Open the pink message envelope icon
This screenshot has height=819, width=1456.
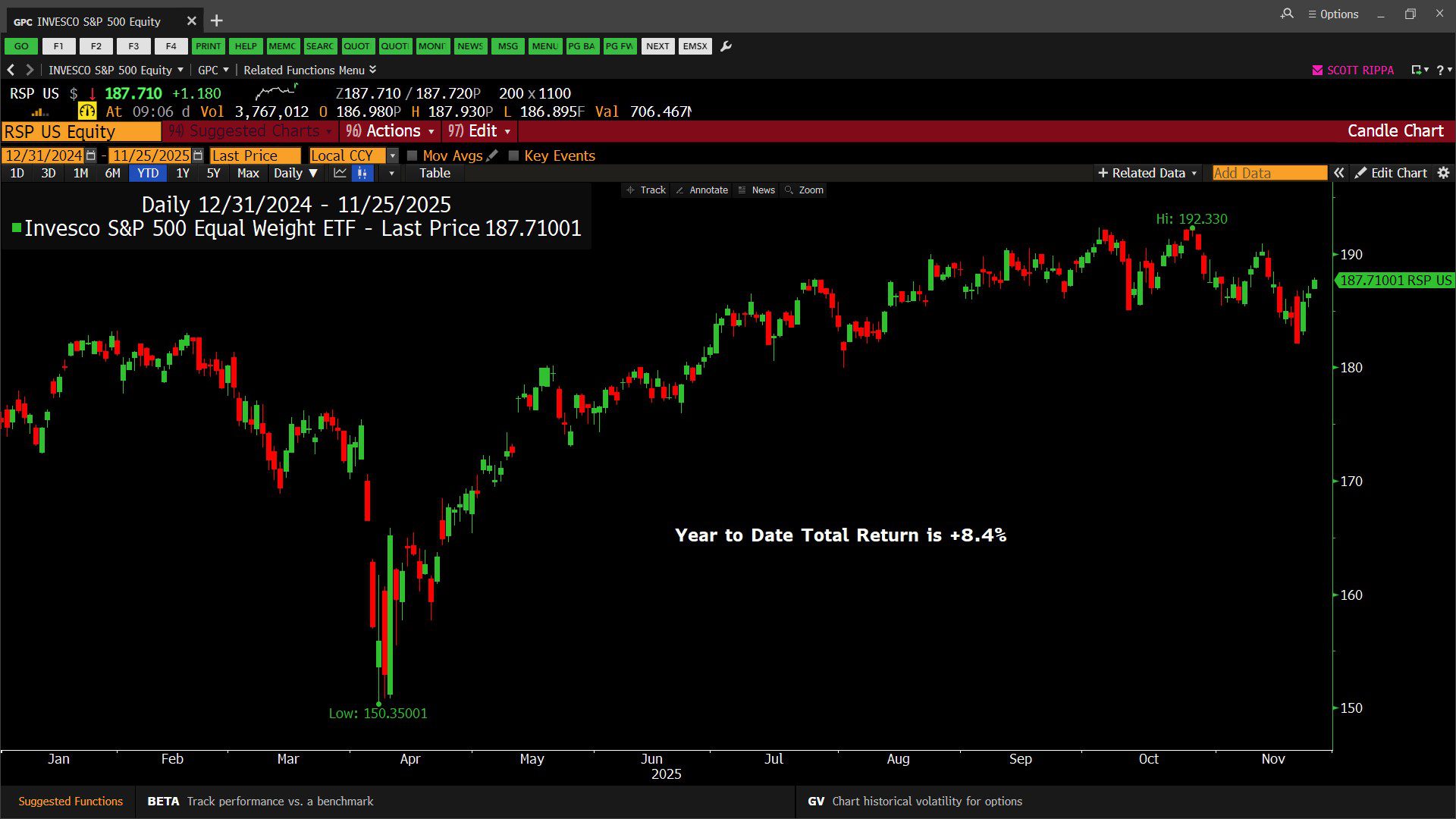pyautogui.click(x=1317, y=70)
